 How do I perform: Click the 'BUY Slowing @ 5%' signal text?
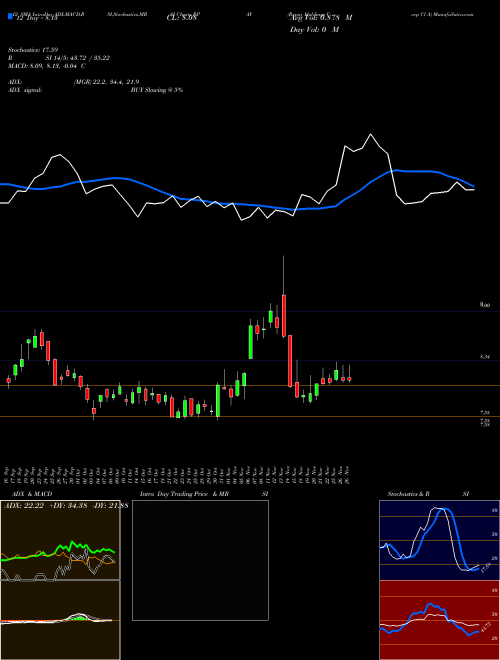(x=157, y=90)
